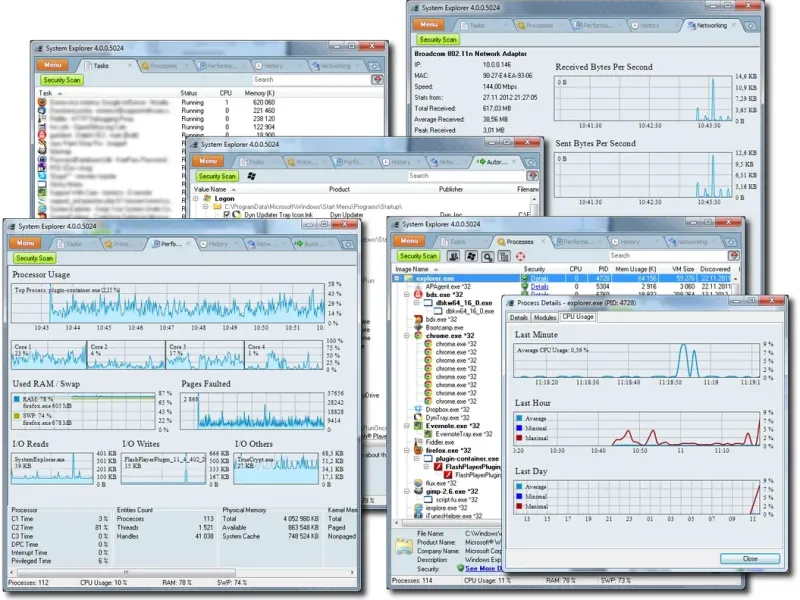The width and height of the screenshot is (800, 600).
Task: Collapse the gimp-2.6.exe *32 tree node
Action: pos(407,491)
